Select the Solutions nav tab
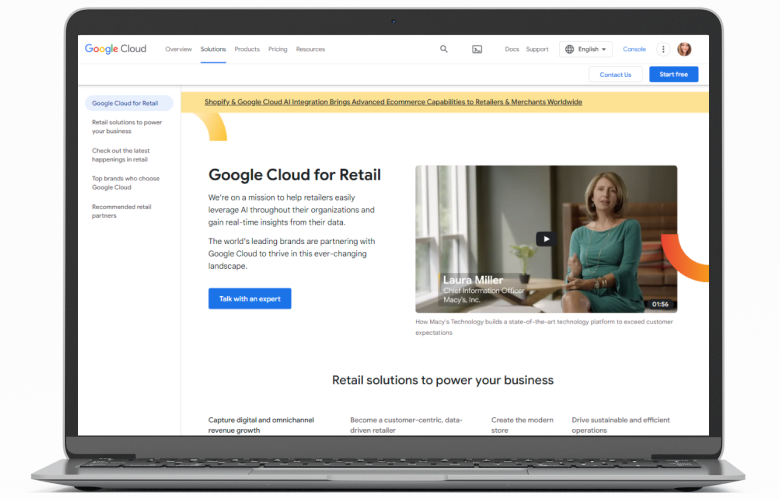The image size is (780, 500). [213, 49]
